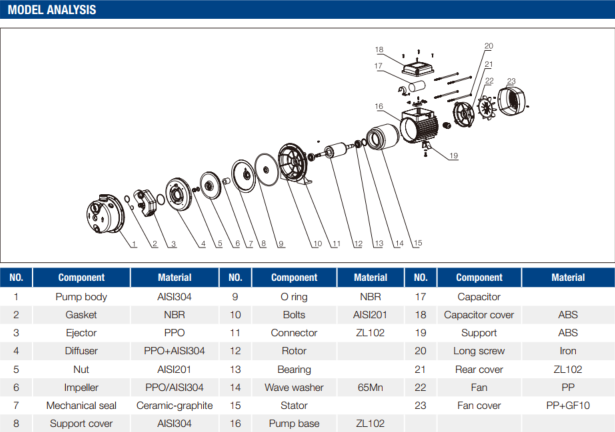Image resolution: width=615 pixels, height=432 pixels.
Task: Select the Ceramic-graphite material cell
Action: (168, 405)
